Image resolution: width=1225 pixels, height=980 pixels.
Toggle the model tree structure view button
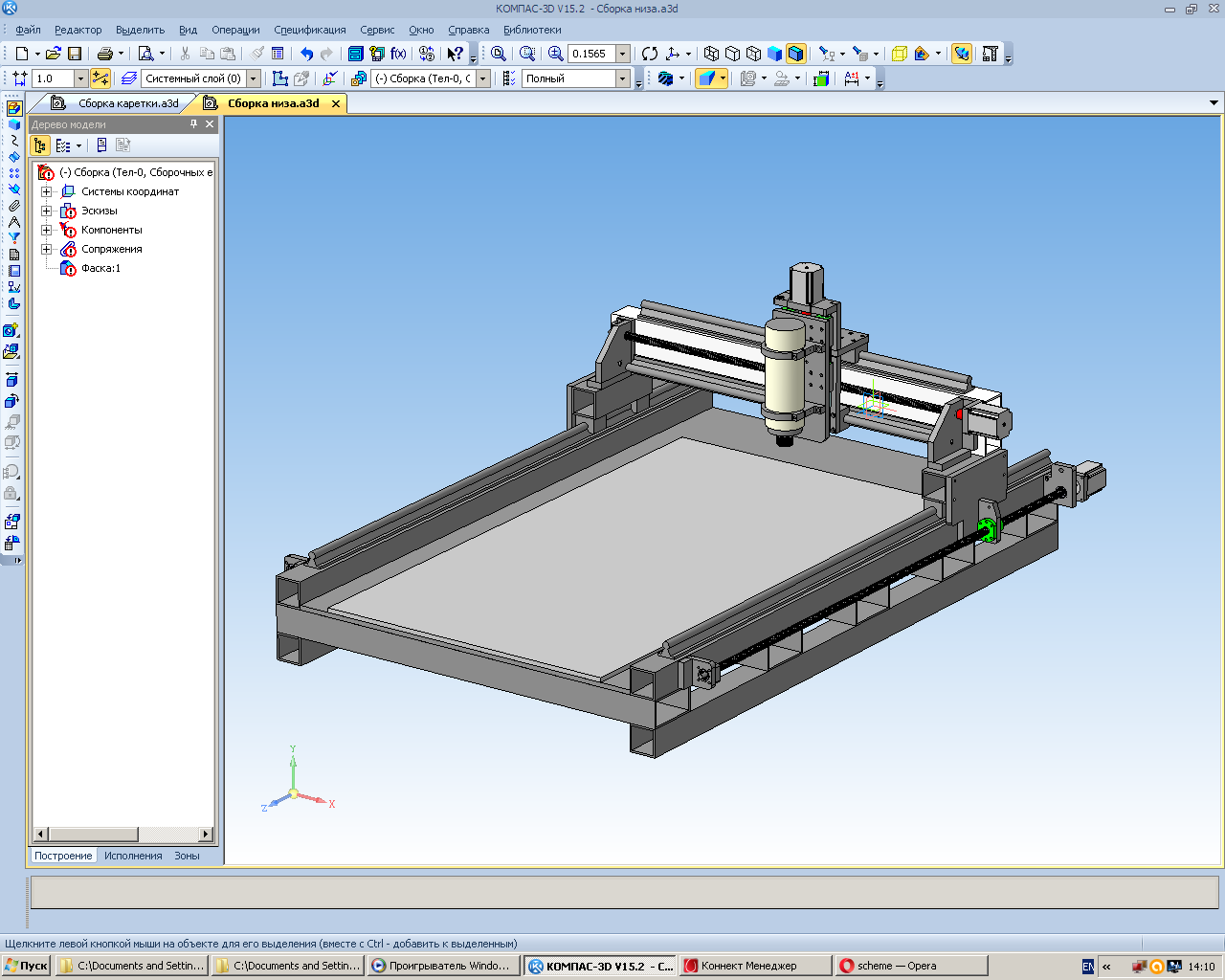tap(40, 145)
